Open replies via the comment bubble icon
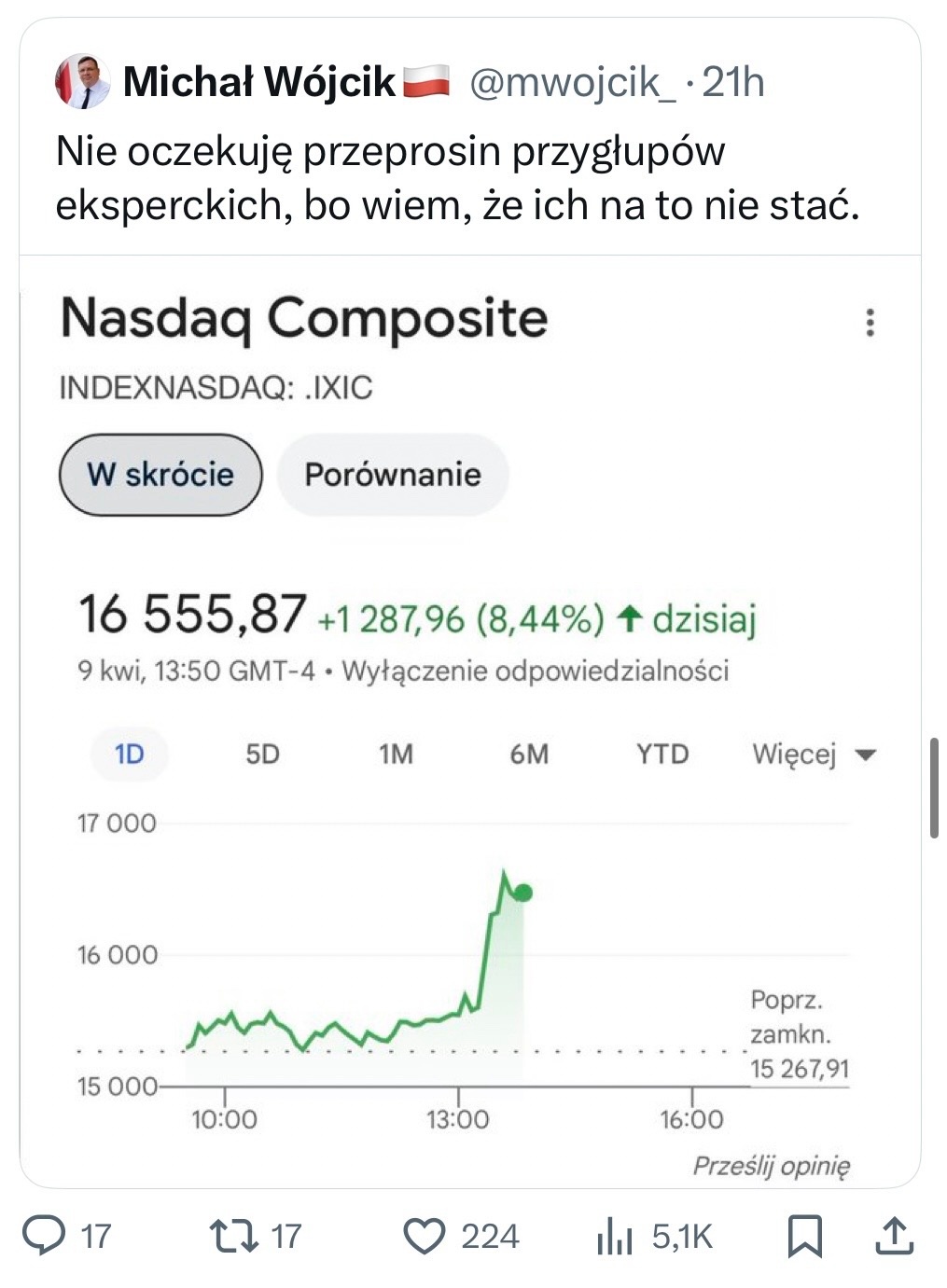This screenshot has height=1288, width=947. click(x=43, y=1236)
